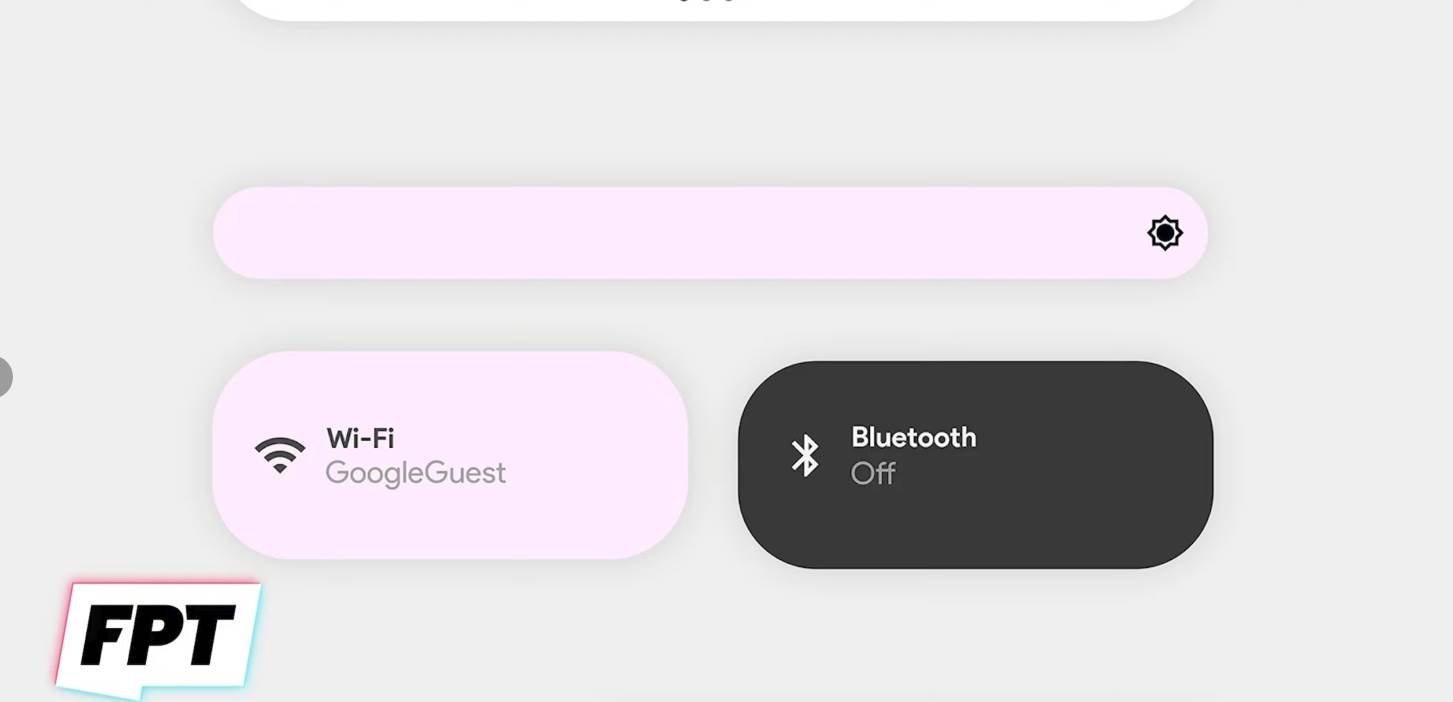This screenshot has height=702, width=1453.
Task: Select the GoogleGuest network name
Action: pos(416,472)
